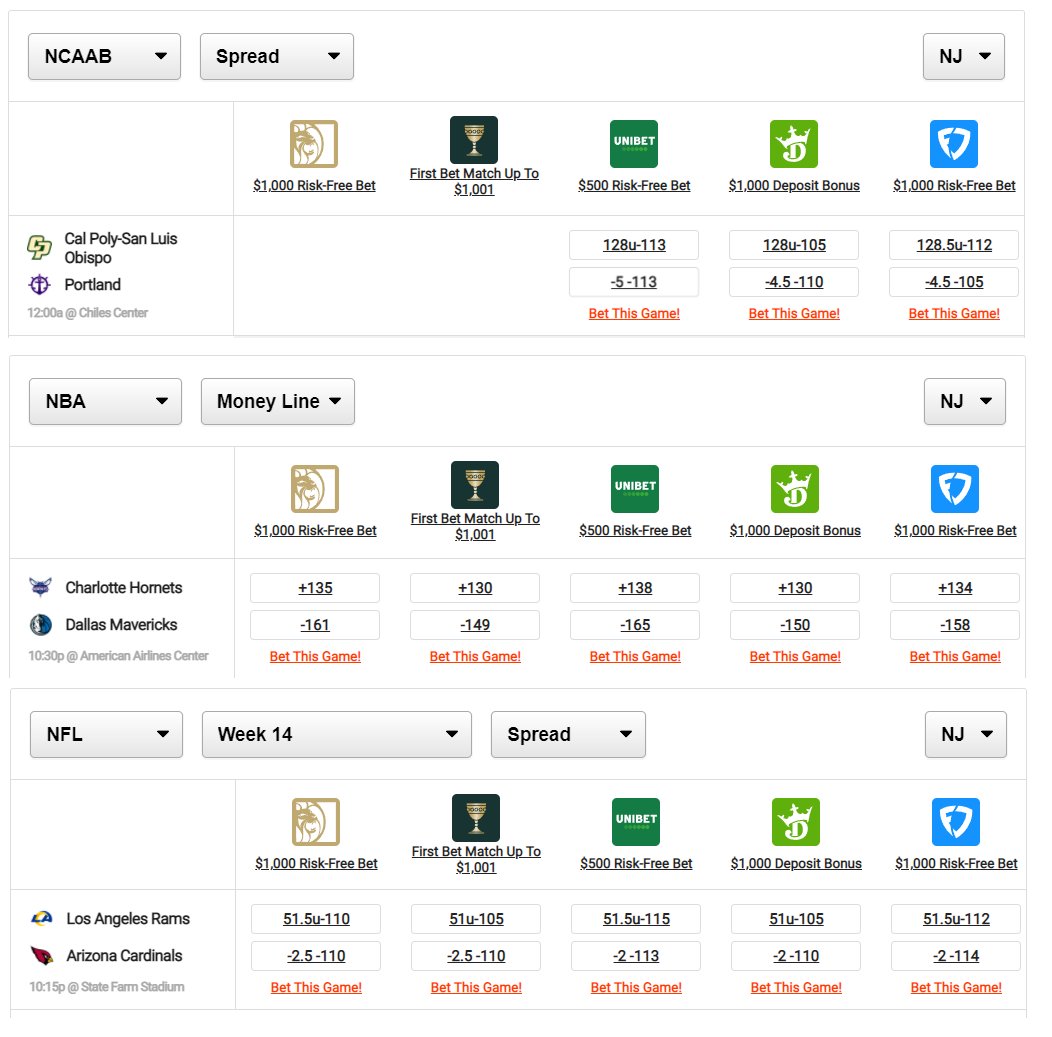Open the NJ state dropdown beside NFL
The image size is (1052, 1037).
(x=964, y=734)
